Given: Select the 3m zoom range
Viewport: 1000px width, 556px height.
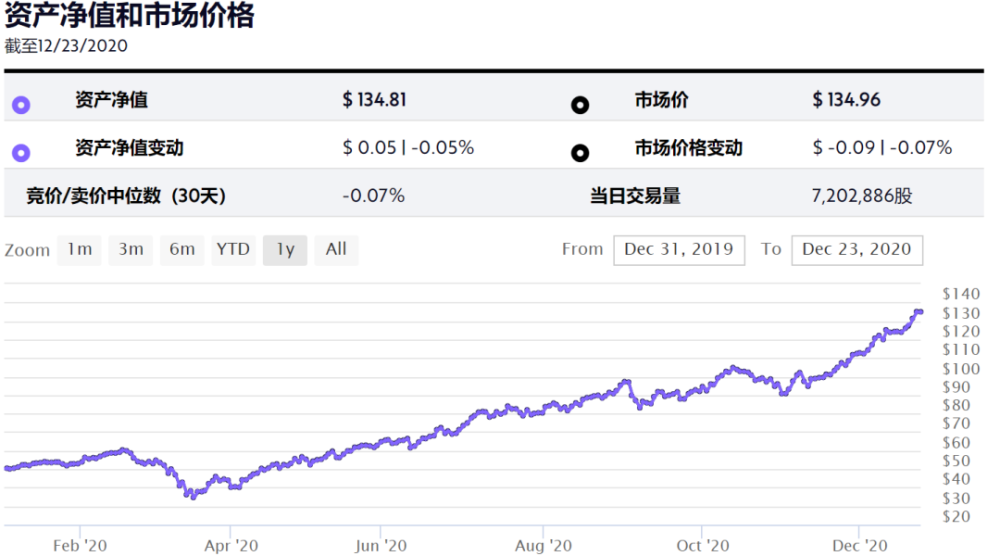Looking at the screenshot, I should pos(131,249).
